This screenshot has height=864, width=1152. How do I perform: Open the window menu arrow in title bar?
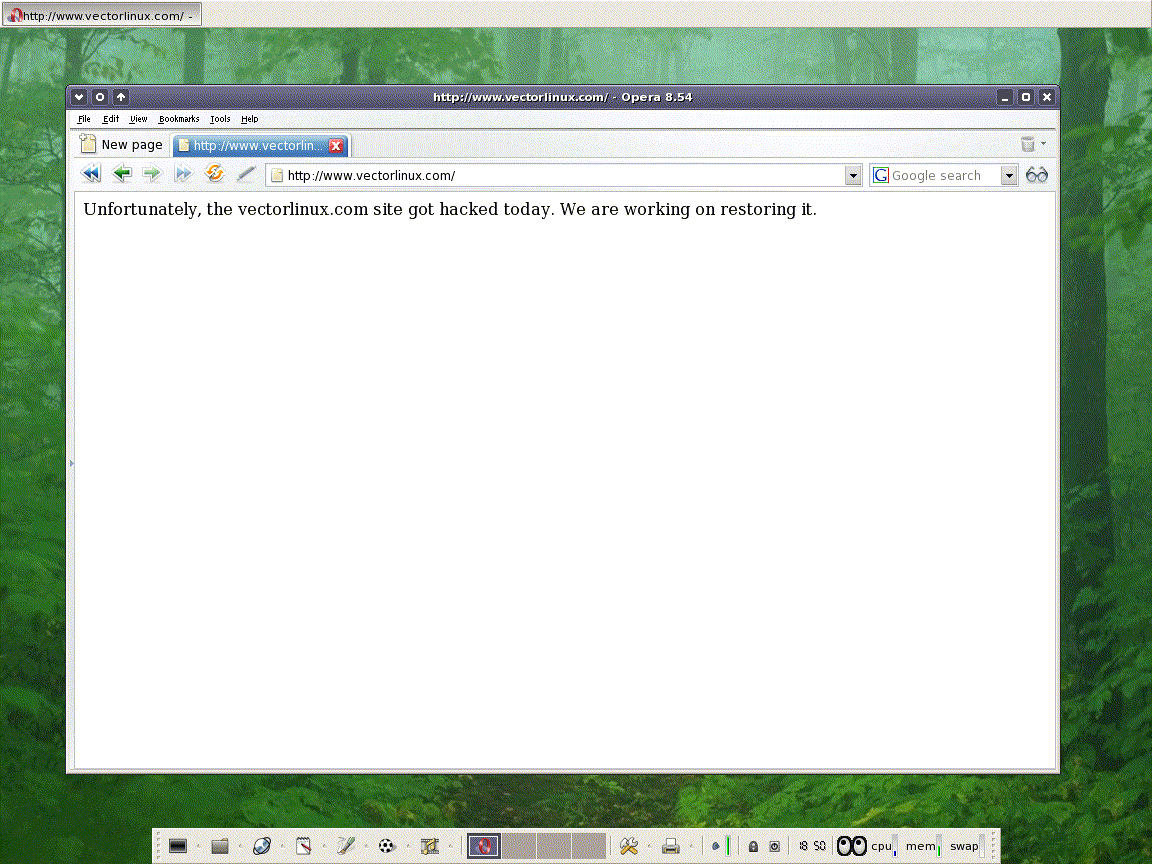tap(79, 97)
